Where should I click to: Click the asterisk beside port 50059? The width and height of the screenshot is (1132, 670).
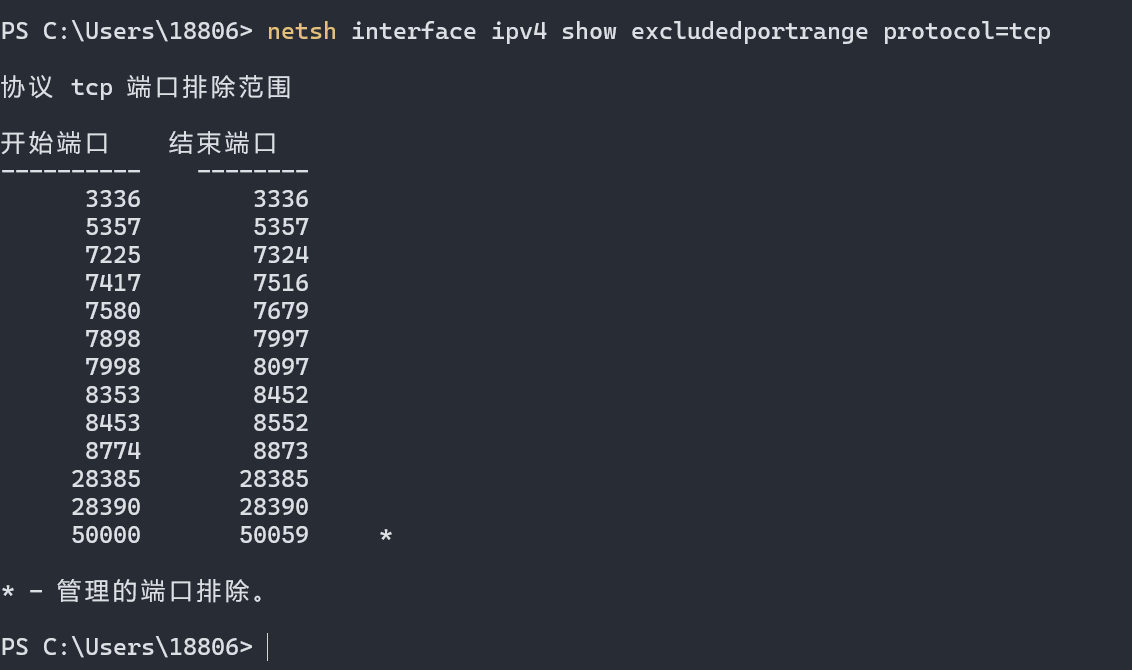tap(386, 538)
